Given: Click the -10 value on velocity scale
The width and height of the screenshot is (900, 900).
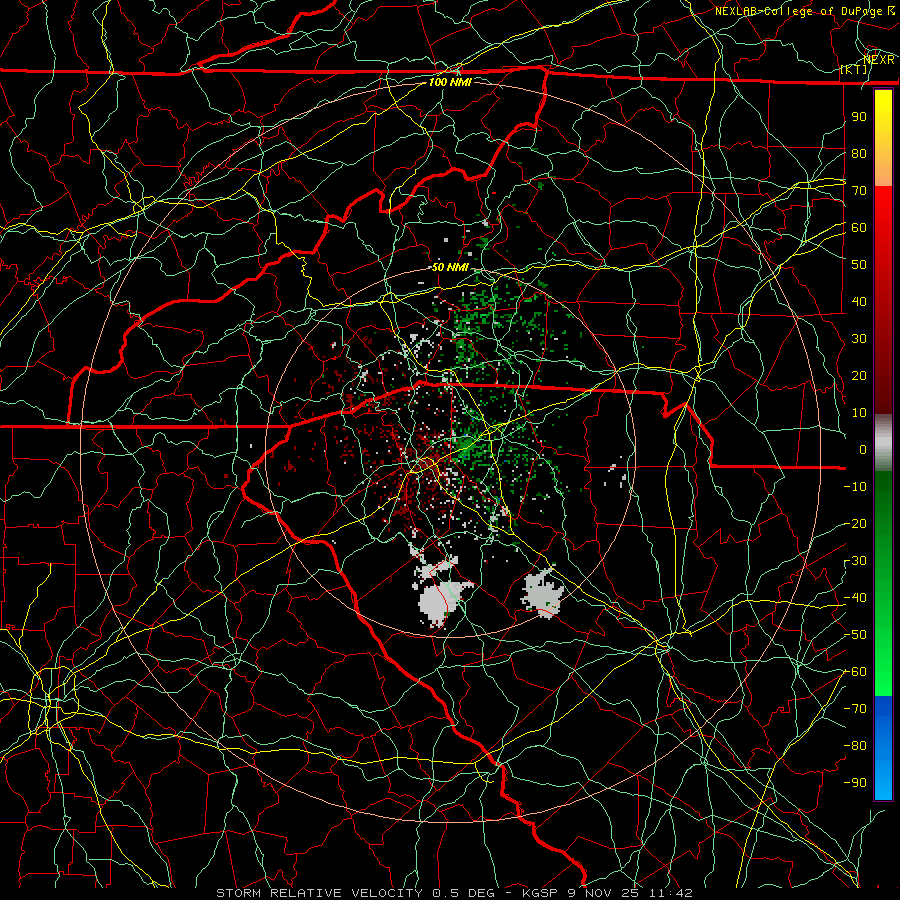Looking at the screenshot, I should [855, 487].
